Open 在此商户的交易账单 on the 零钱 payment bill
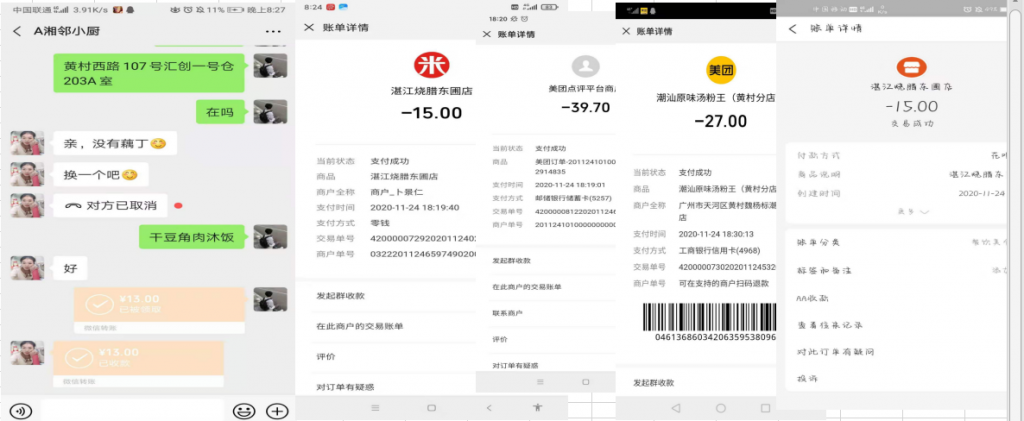This screenshot has height=421, width=1024. (x=360, y=326)
